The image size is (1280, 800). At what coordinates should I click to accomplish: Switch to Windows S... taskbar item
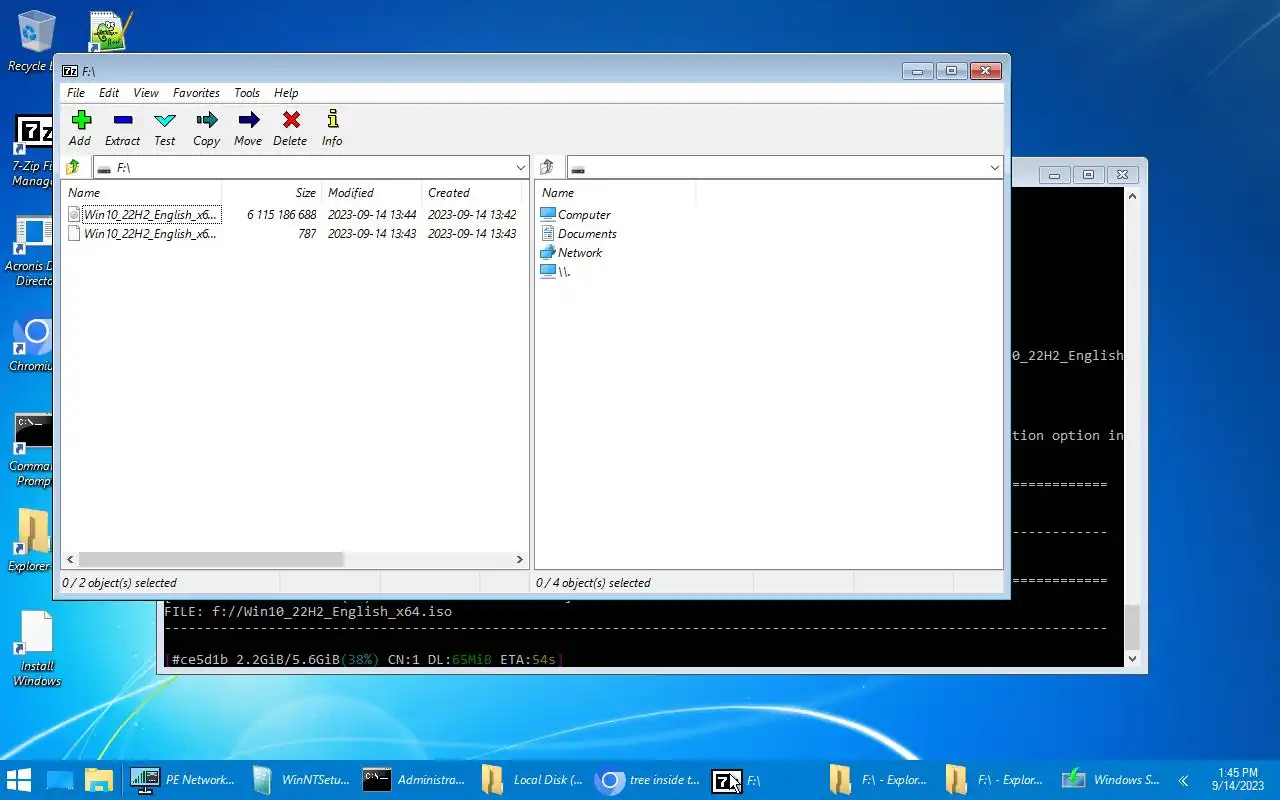pos(1111,780)
